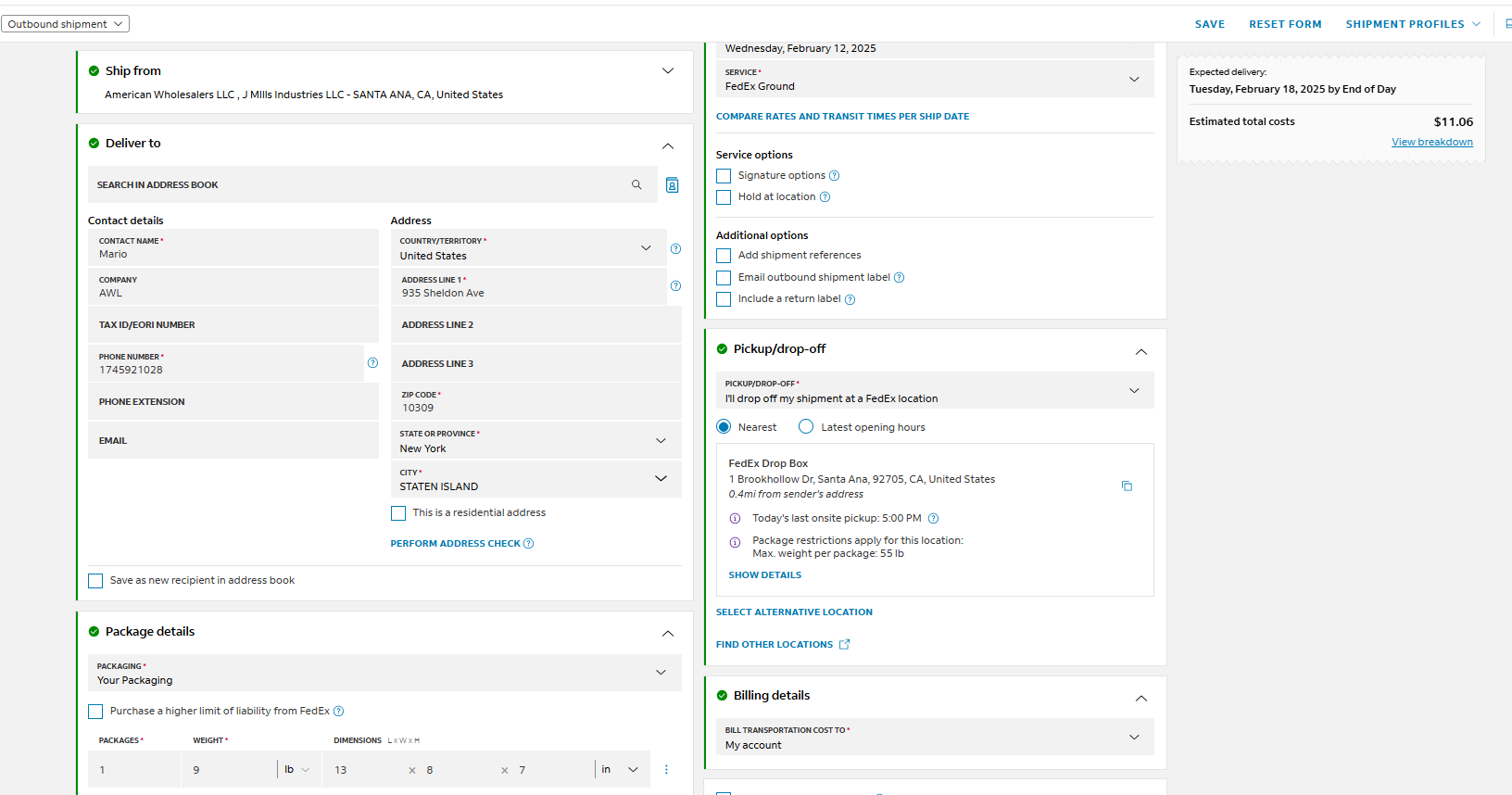Screen dimensions: 1512x795
Task: Open address book icon next to search
Action: pyautogui.click(x=673, y=185)
